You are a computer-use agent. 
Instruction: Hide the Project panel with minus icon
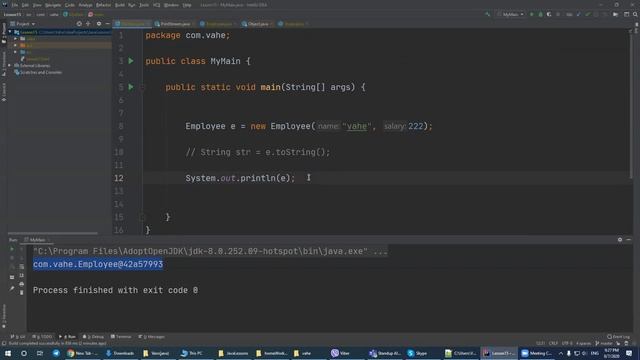click(107, 24)
